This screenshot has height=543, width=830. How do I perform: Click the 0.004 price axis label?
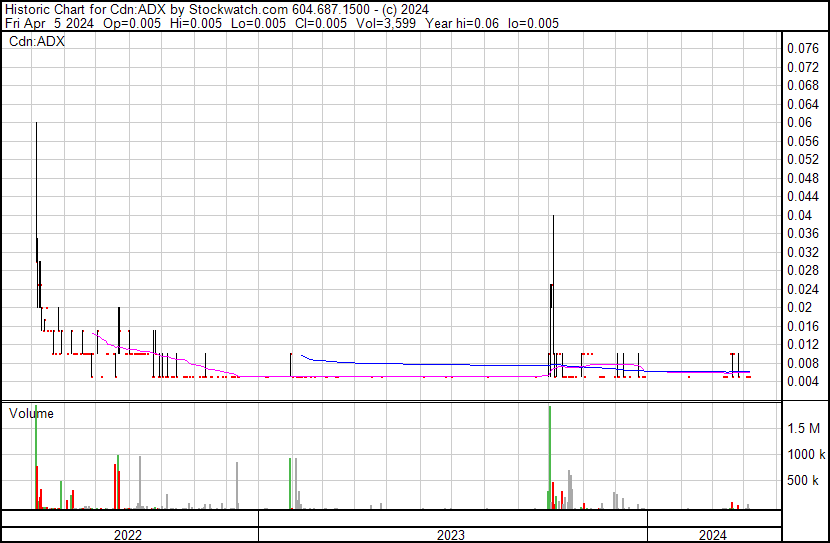pyautogui.click(x=803, y=381)
